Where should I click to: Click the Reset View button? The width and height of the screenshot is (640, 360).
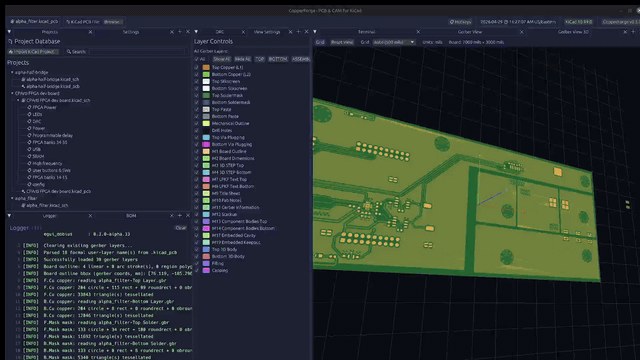tap(342, 42)
